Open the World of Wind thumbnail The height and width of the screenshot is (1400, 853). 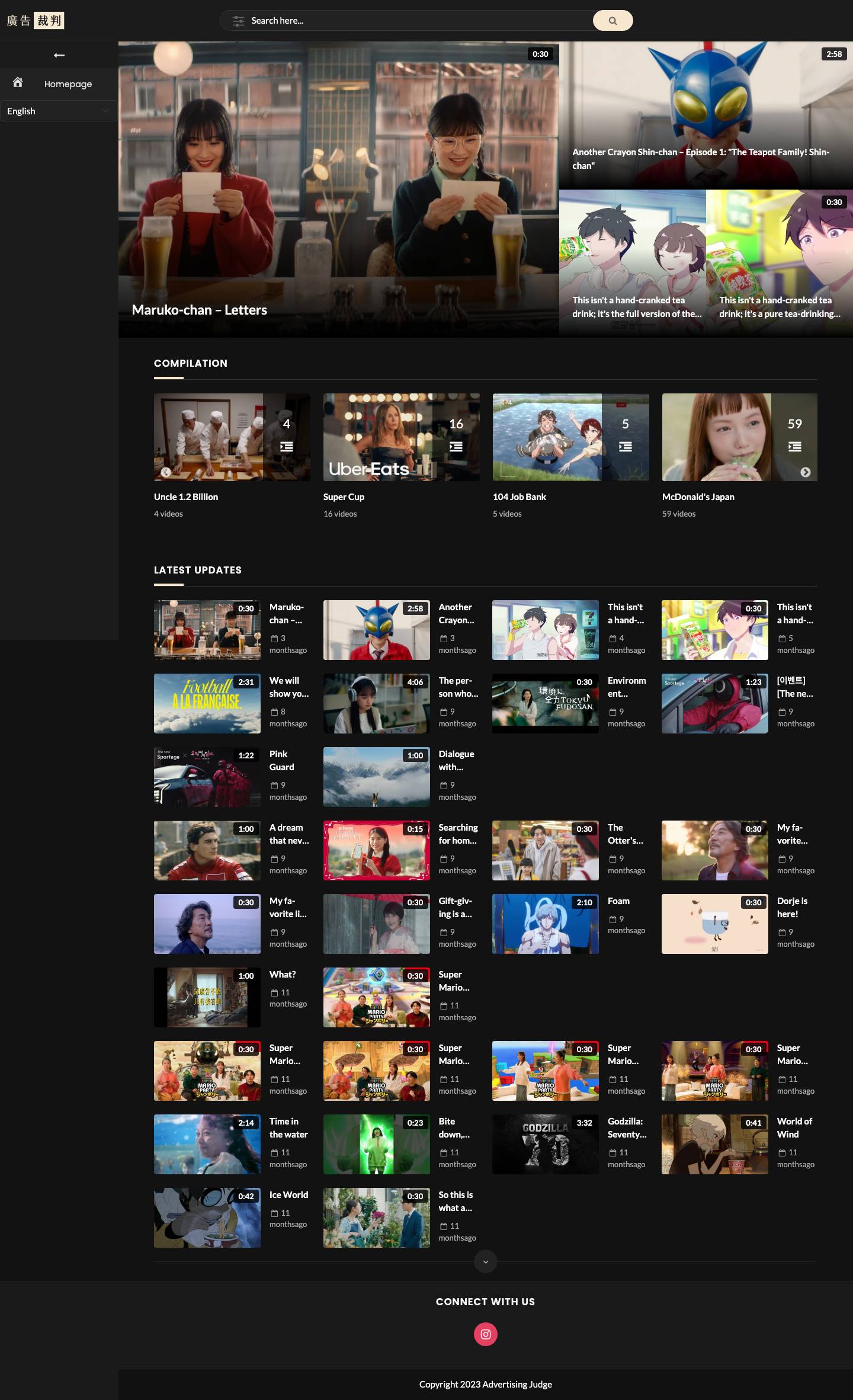point(715,1144)
